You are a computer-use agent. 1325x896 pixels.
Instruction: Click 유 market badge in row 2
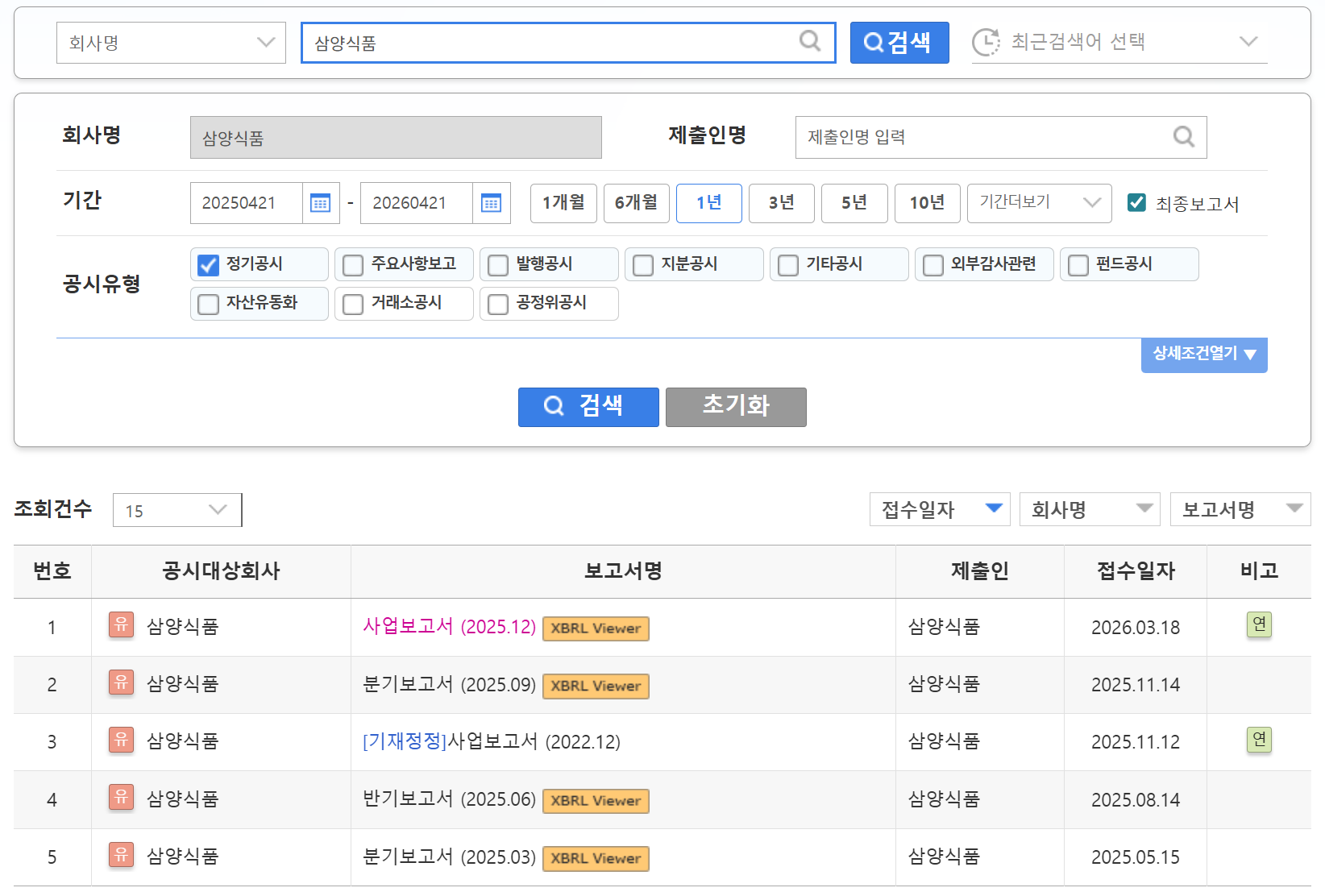[121, 682]
